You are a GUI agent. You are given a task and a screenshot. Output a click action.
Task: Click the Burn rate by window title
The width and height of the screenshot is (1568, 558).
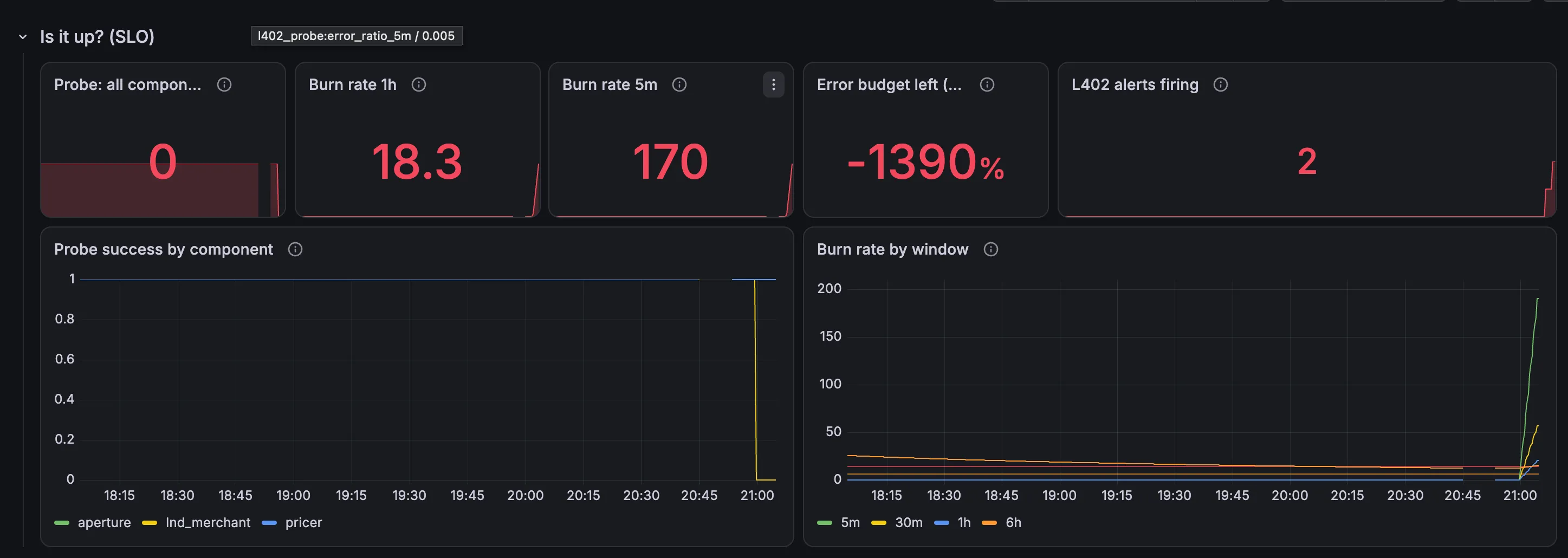892,250
